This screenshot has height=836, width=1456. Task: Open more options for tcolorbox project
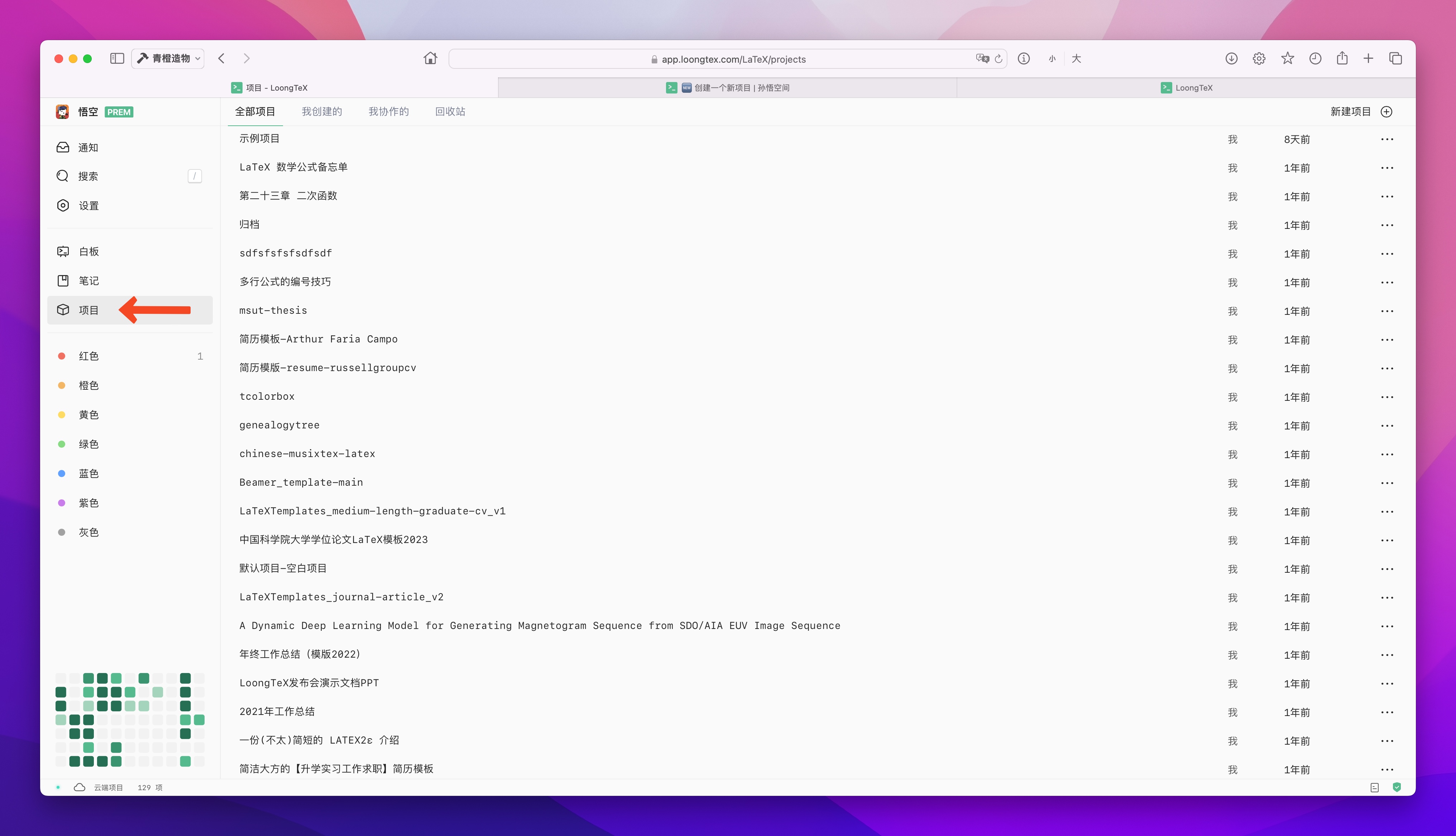1387,397
